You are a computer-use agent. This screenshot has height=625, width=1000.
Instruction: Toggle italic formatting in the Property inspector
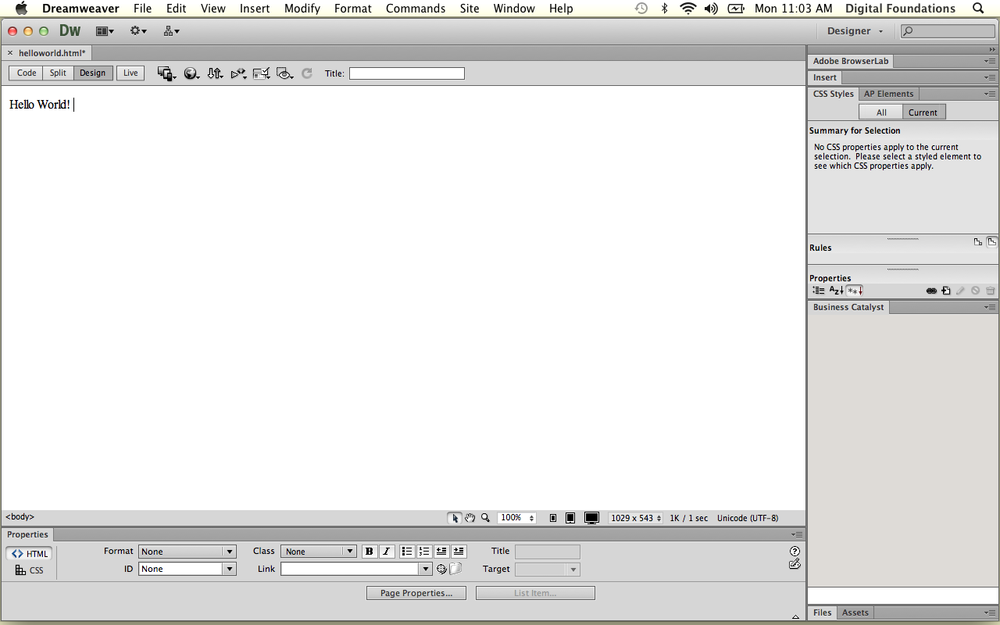[x=386, y=551]
